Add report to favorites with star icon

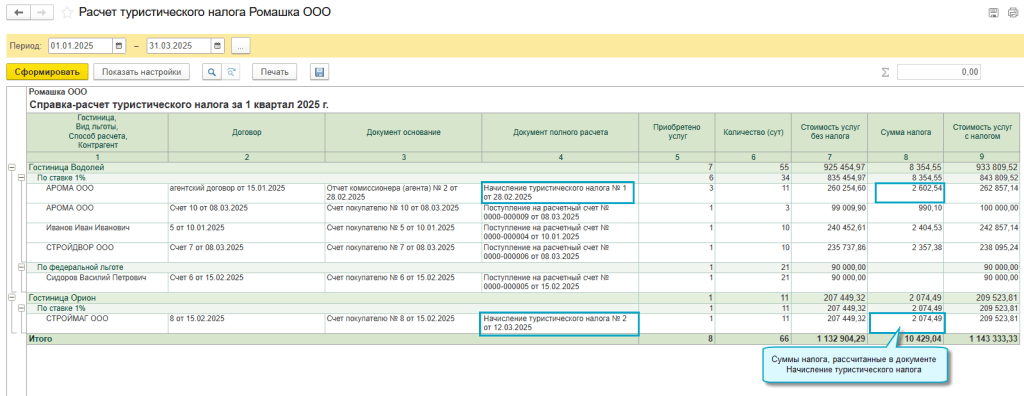(67, 13)
